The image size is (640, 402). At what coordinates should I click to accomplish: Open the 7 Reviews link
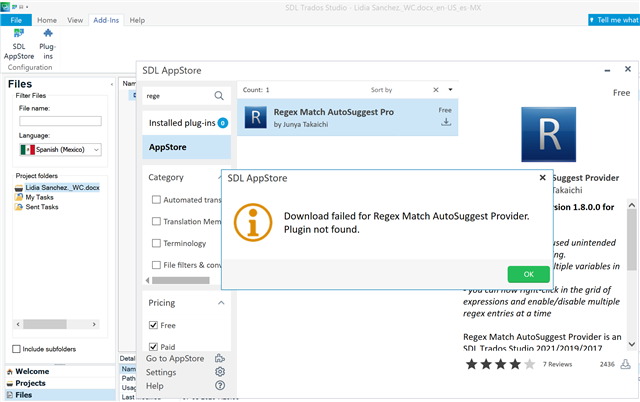[x=557, y=364]
